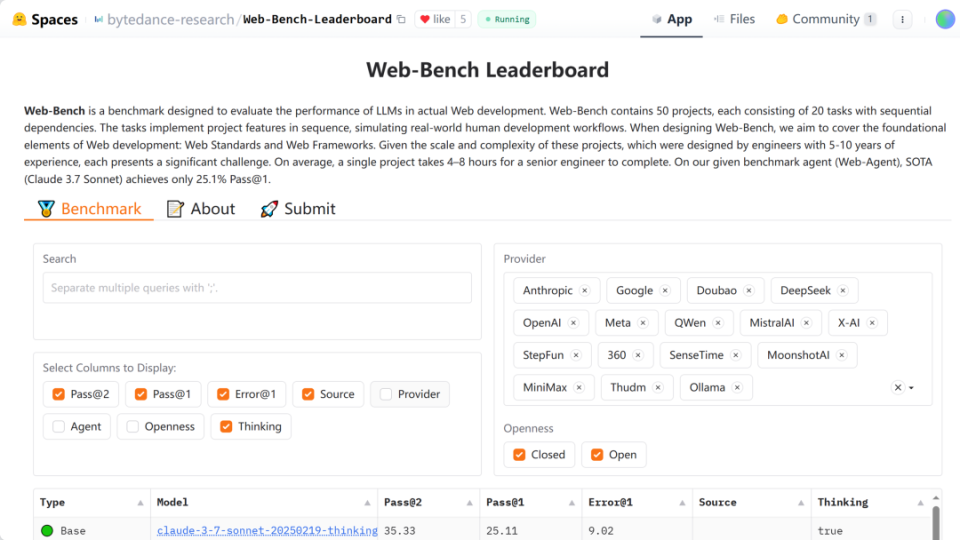The height and width of the screenshot is (540, 960).
Task: Click the Pass@1 value 25.11
Action: point(502,531)
